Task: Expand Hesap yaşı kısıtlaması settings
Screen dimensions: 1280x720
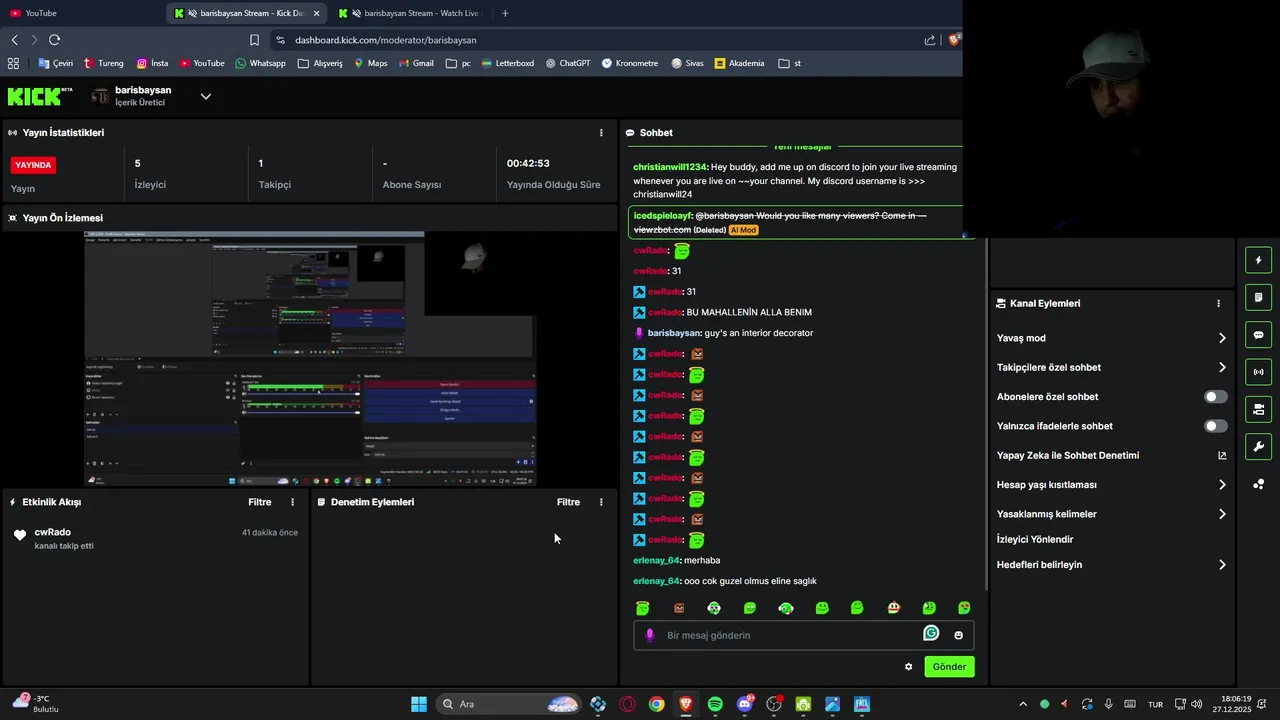Action: pyautogui.click(x=1222, y=485)
